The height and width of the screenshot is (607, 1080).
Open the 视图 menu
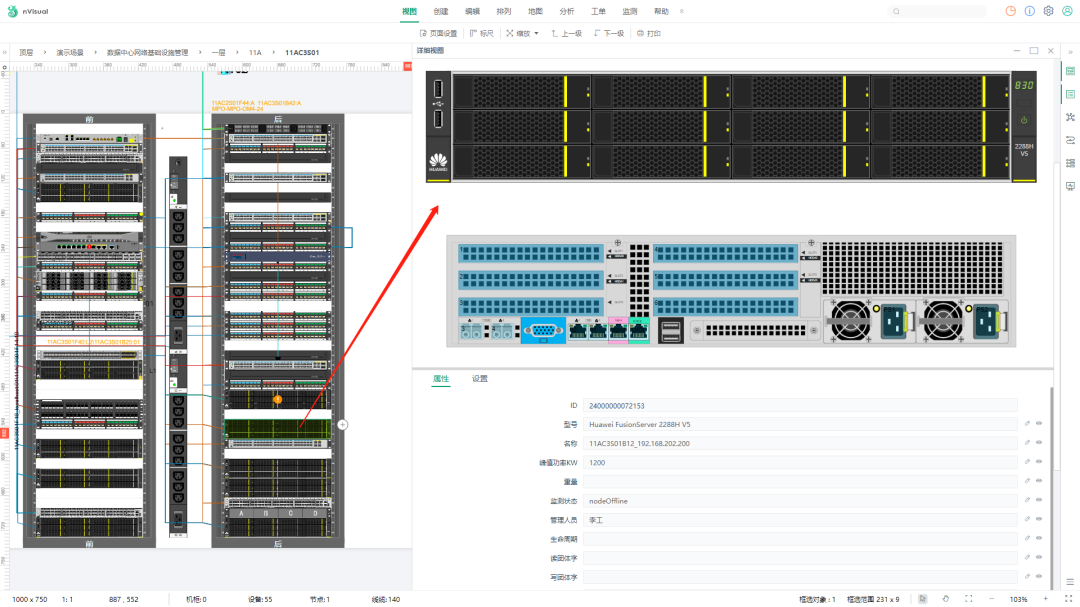tap(409, 11)
